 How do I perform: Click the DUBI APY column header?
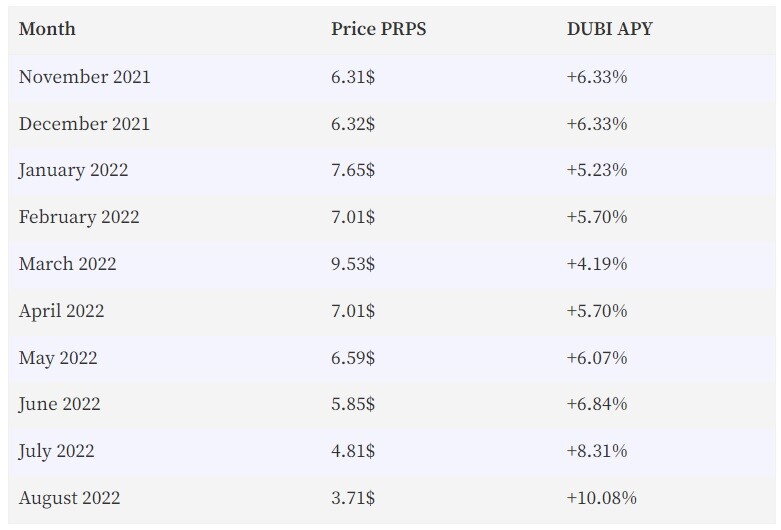[610, 29]
